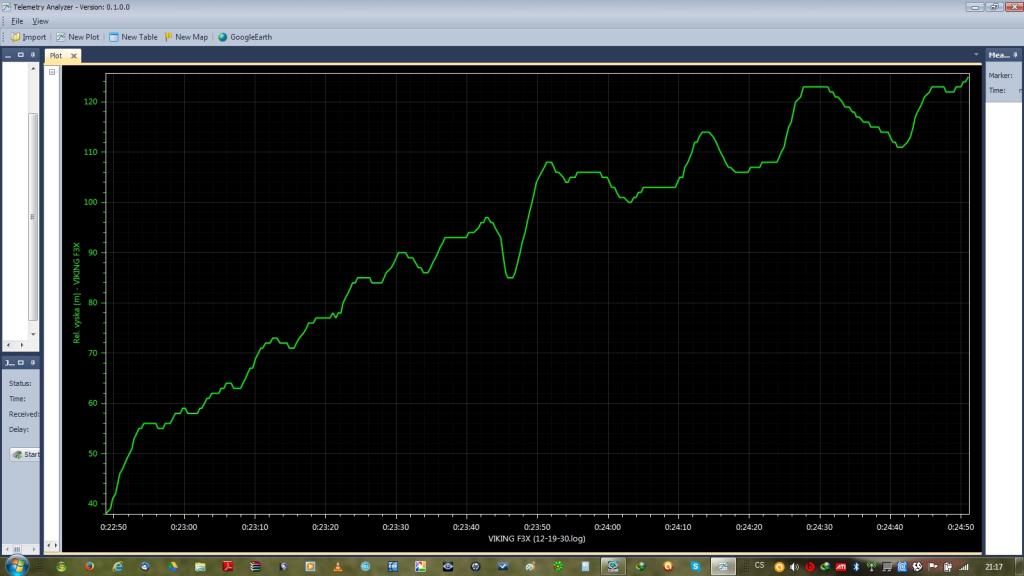
Task: Open the Internet Explorer taskbar icon
Action: coord(118,566)
